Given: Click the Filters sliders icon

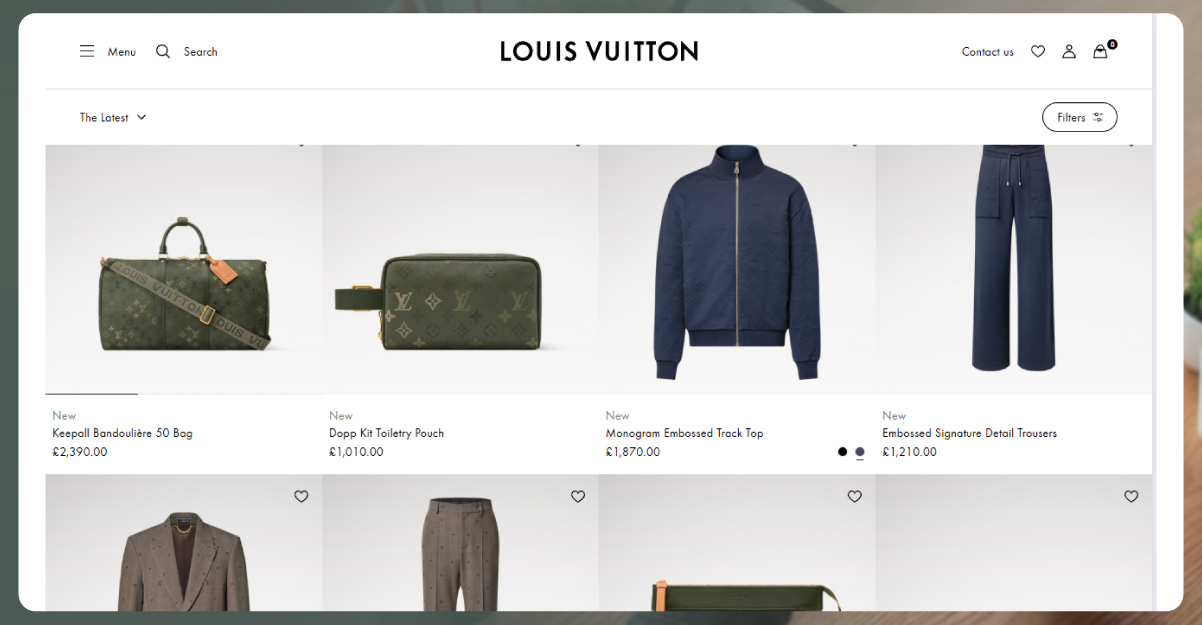Looking at the screenshot, I should [1098, 117].
